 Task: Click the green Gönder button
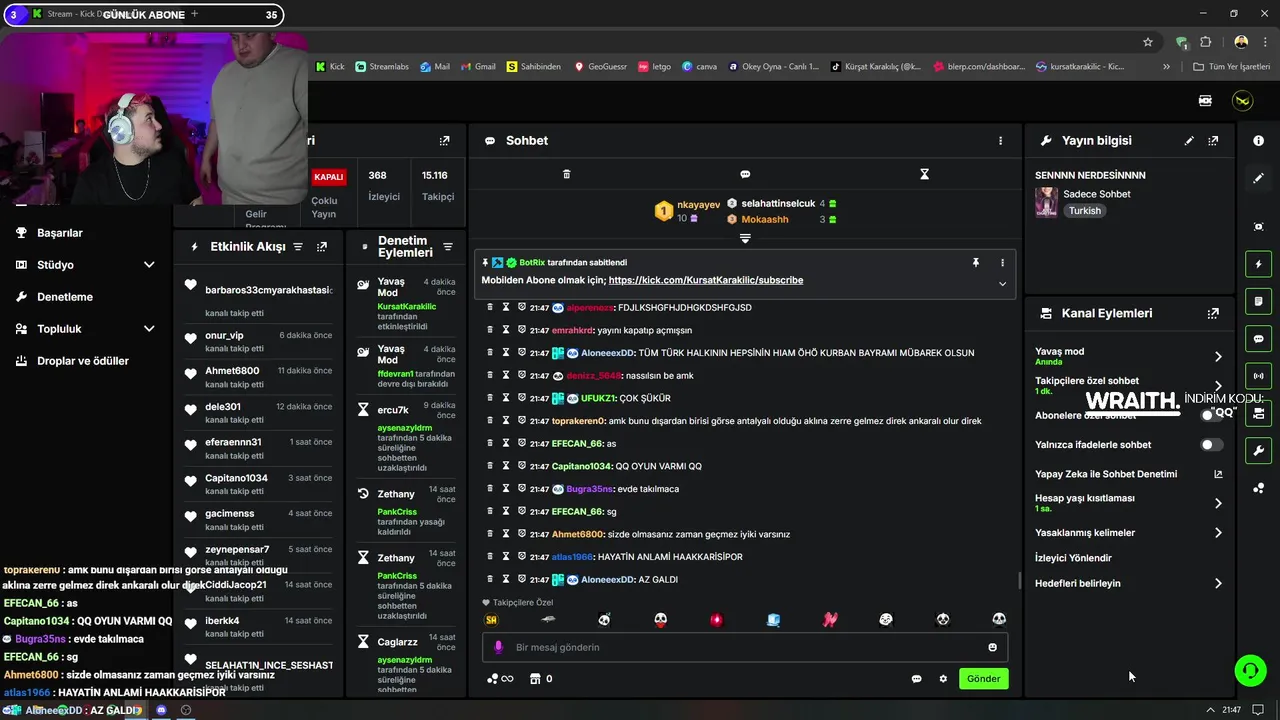983,678
